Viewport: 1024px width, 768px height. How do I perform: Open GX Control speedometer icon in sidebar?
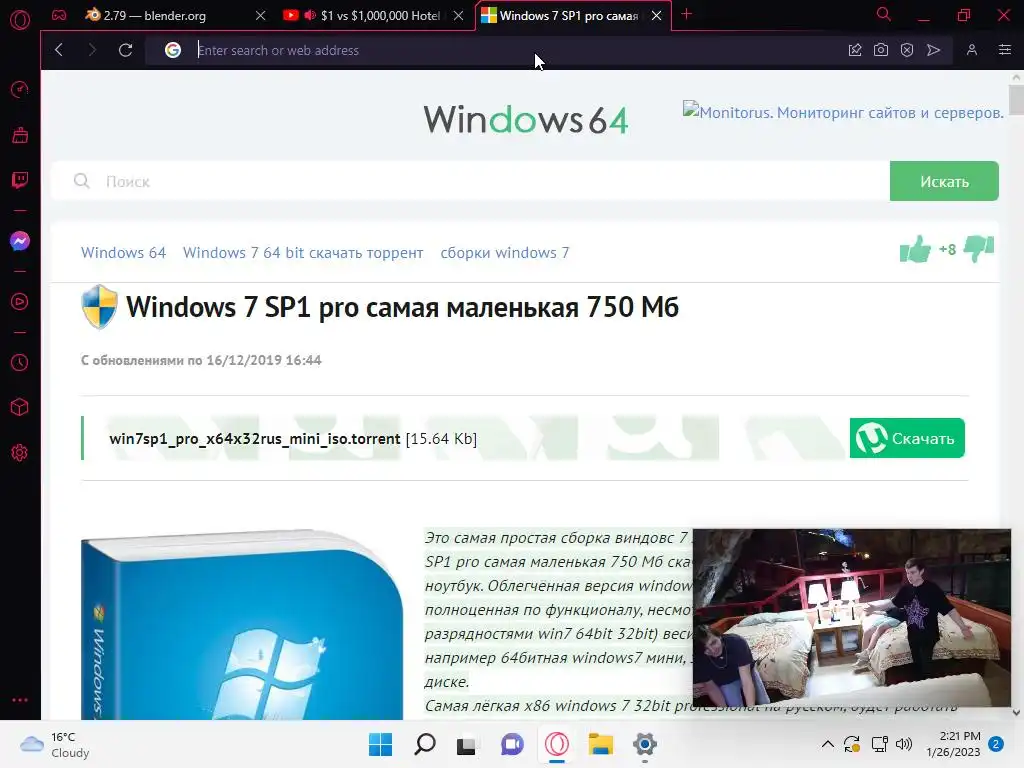pos(20,89)
